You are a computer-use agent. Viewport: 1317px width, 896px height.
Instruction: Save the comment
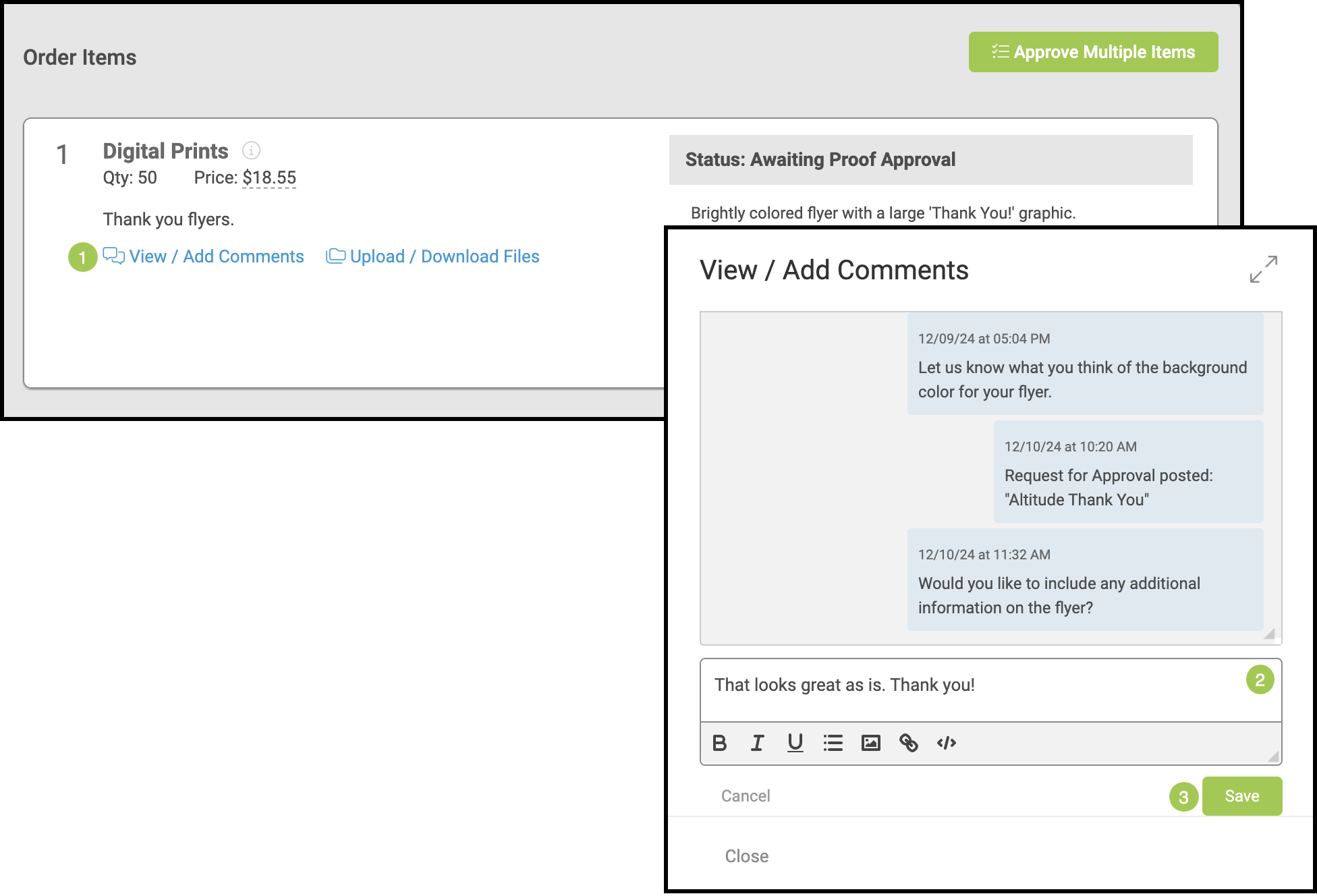[1241, 796]
